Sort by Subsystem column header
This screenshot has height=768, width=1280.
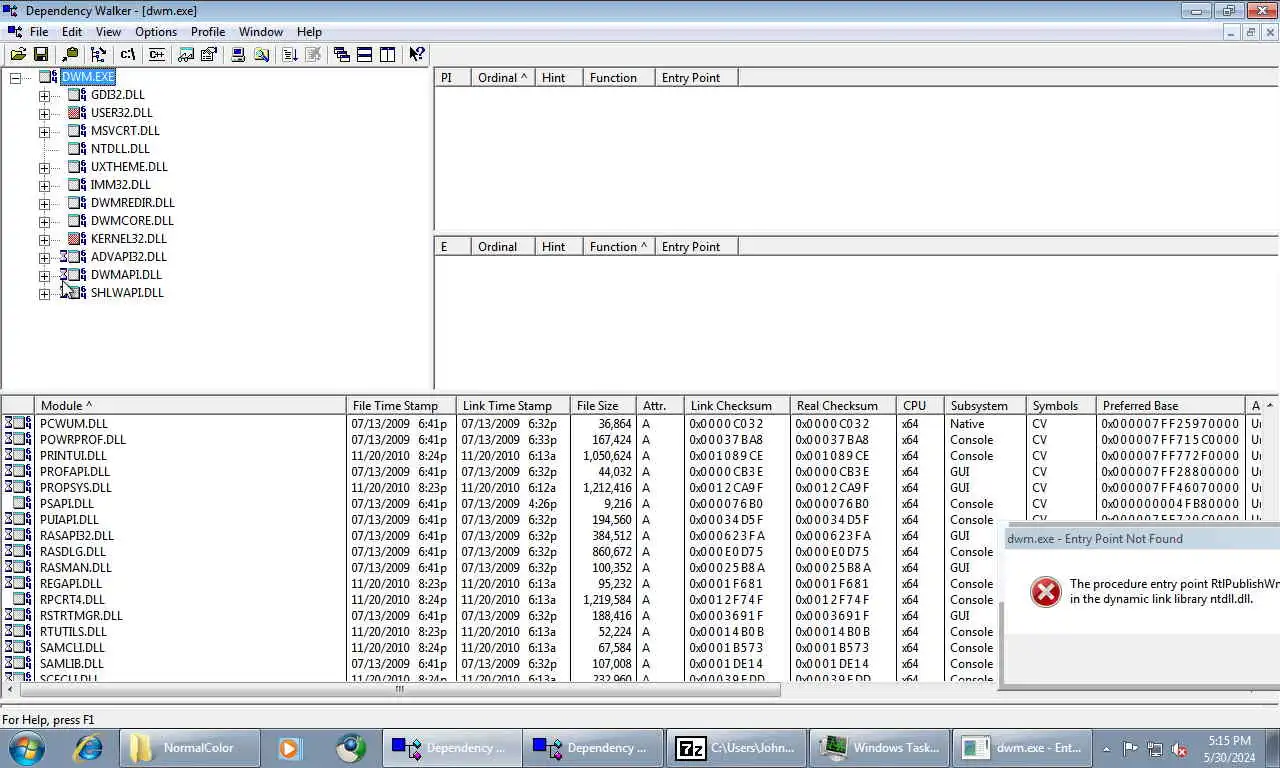[x=985, y=405]
